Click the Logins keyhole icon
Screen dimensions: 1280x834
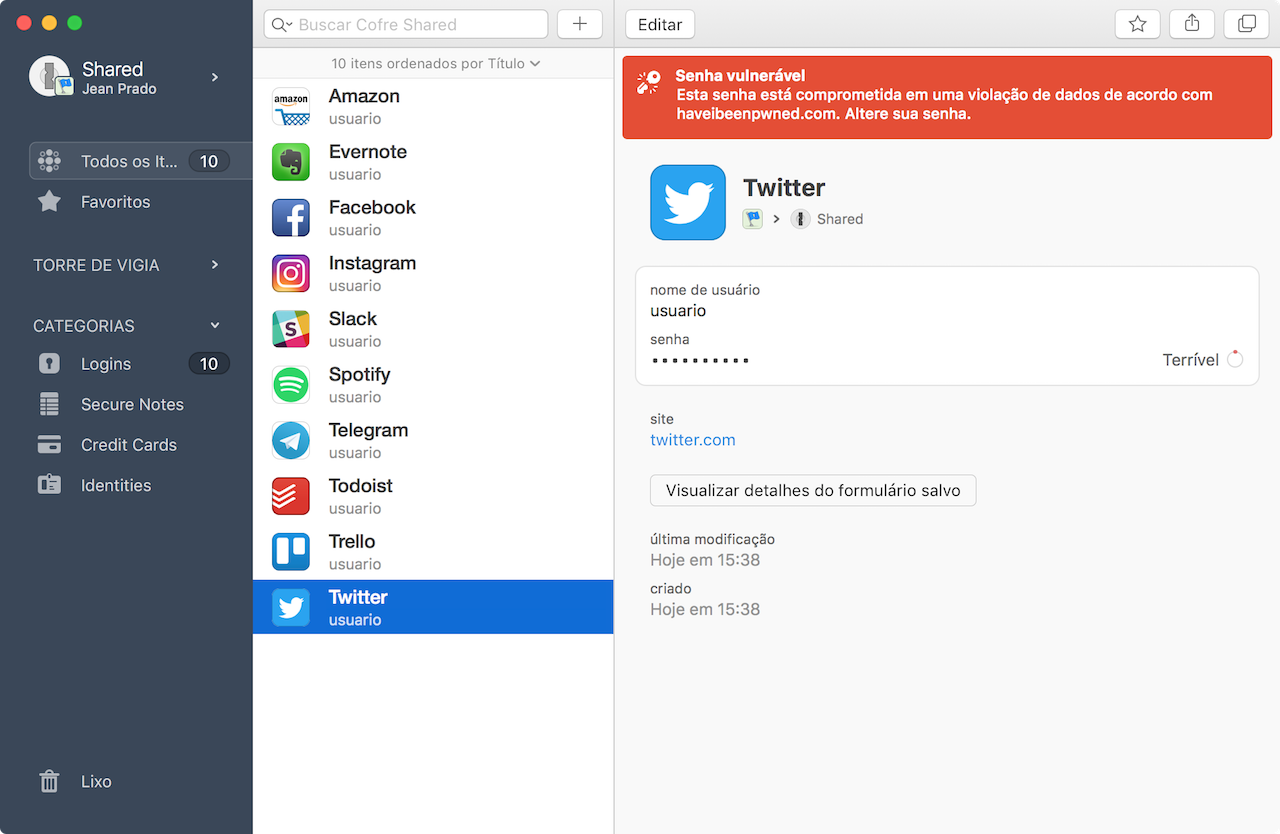click(49, 364)
